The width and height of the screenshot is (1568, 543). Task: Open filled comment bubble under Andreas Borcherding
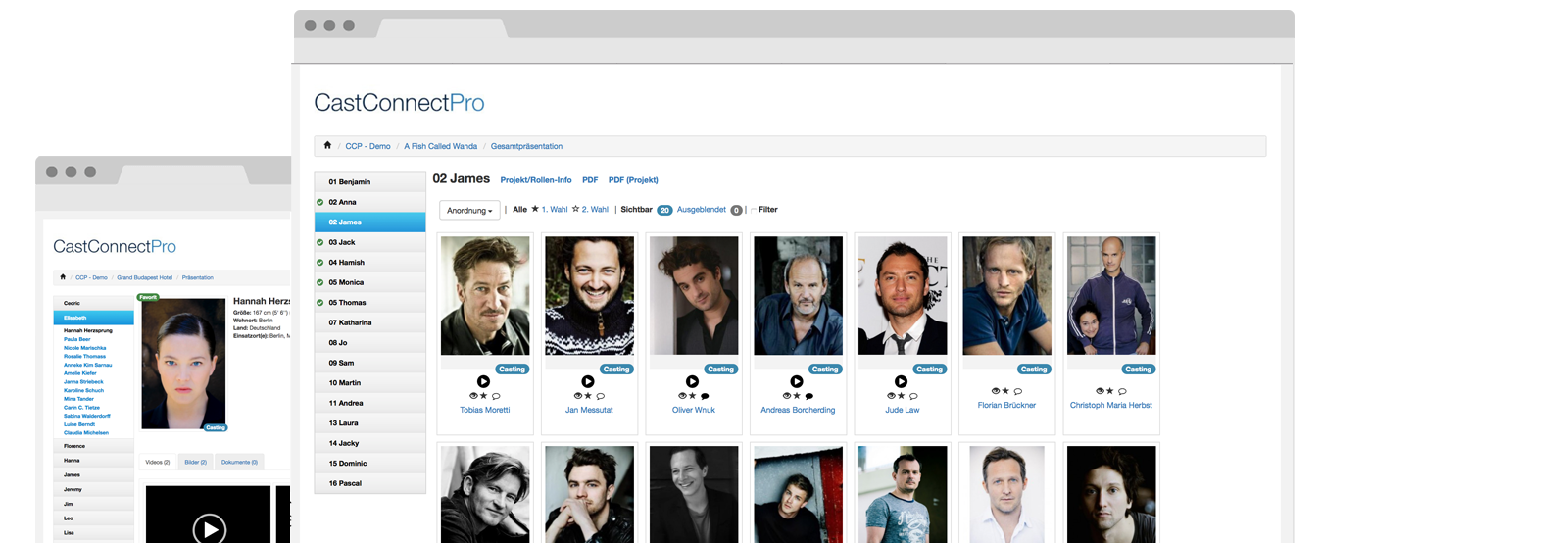coord(809,396)
